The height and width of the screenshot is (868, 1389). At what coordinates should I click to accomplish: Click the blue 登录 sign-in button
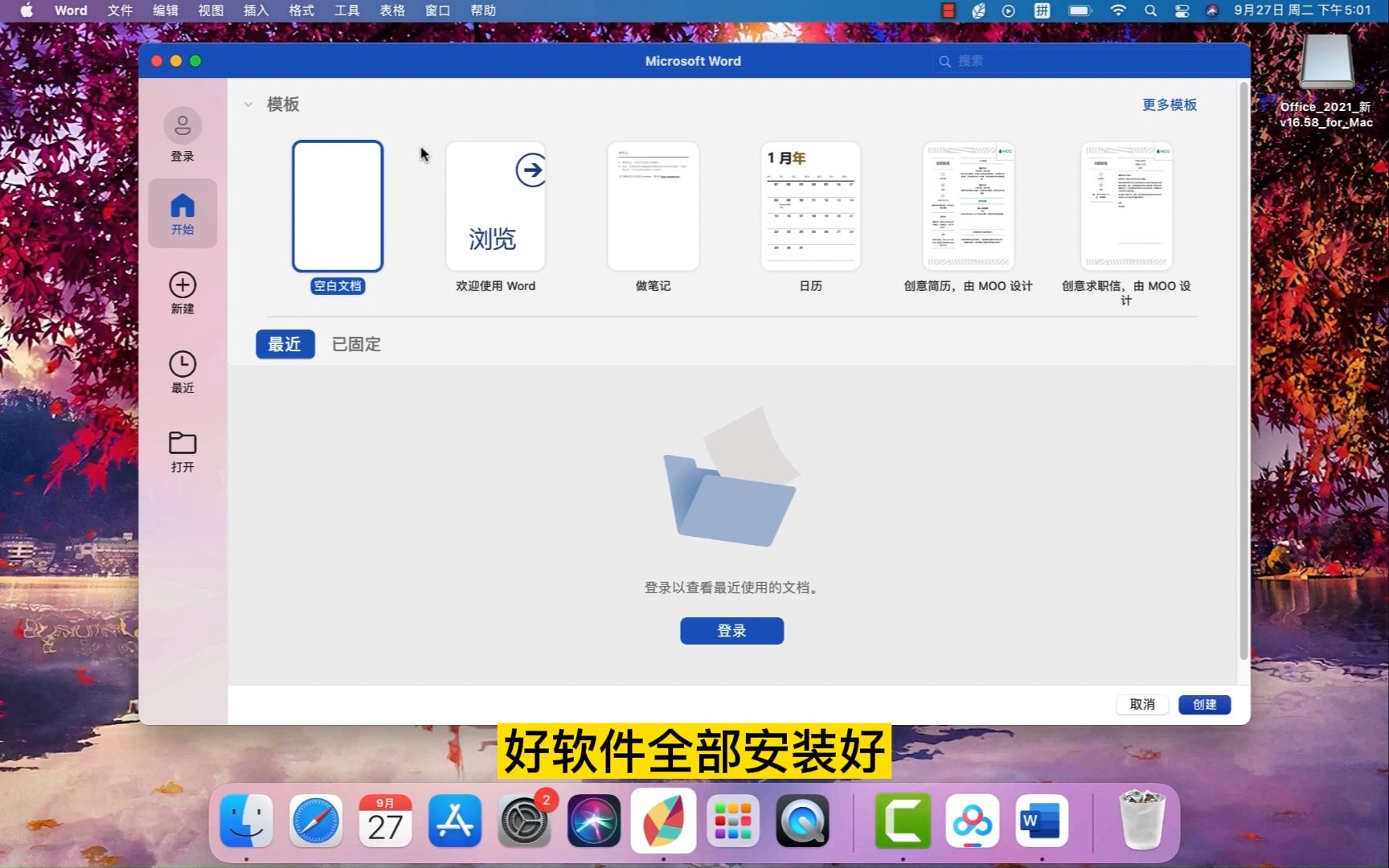coord(731,631)
